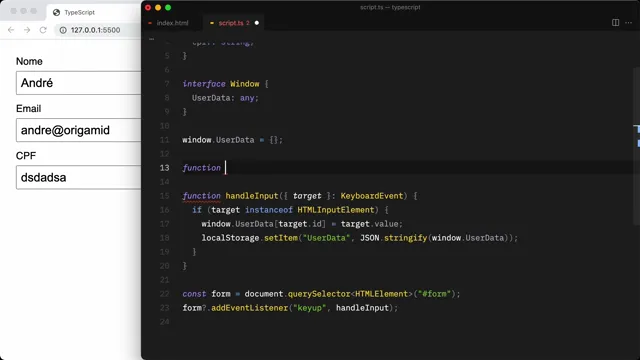Click the 'interface' keyword on line 7

[x=204, y=84]
